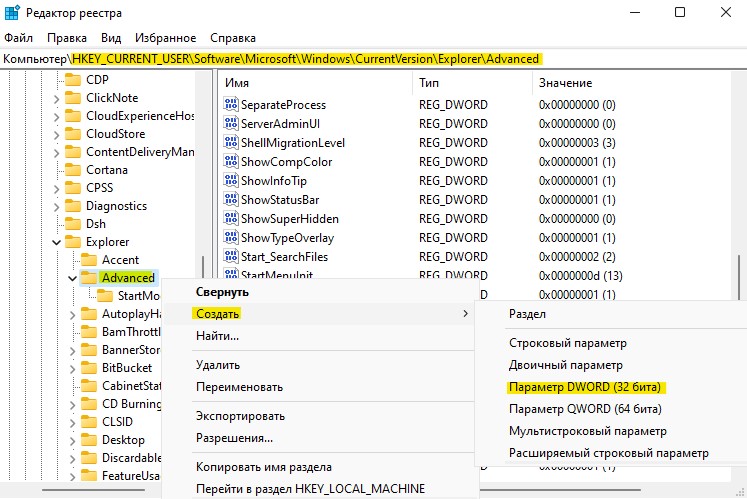
Task: Expand the CLSID tree node
Action: [x=72, y=423]
